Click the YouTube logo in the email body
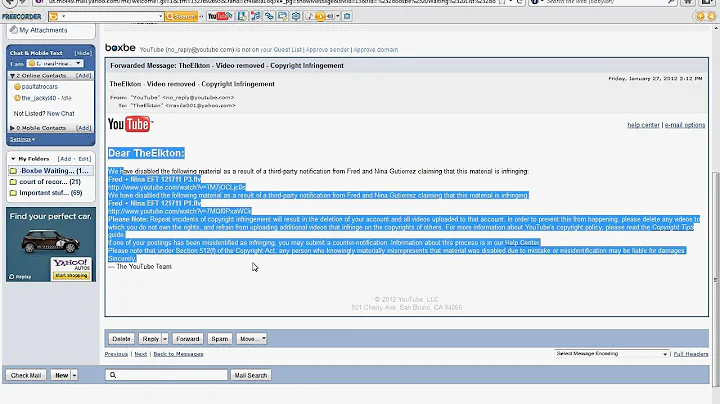 130,124
